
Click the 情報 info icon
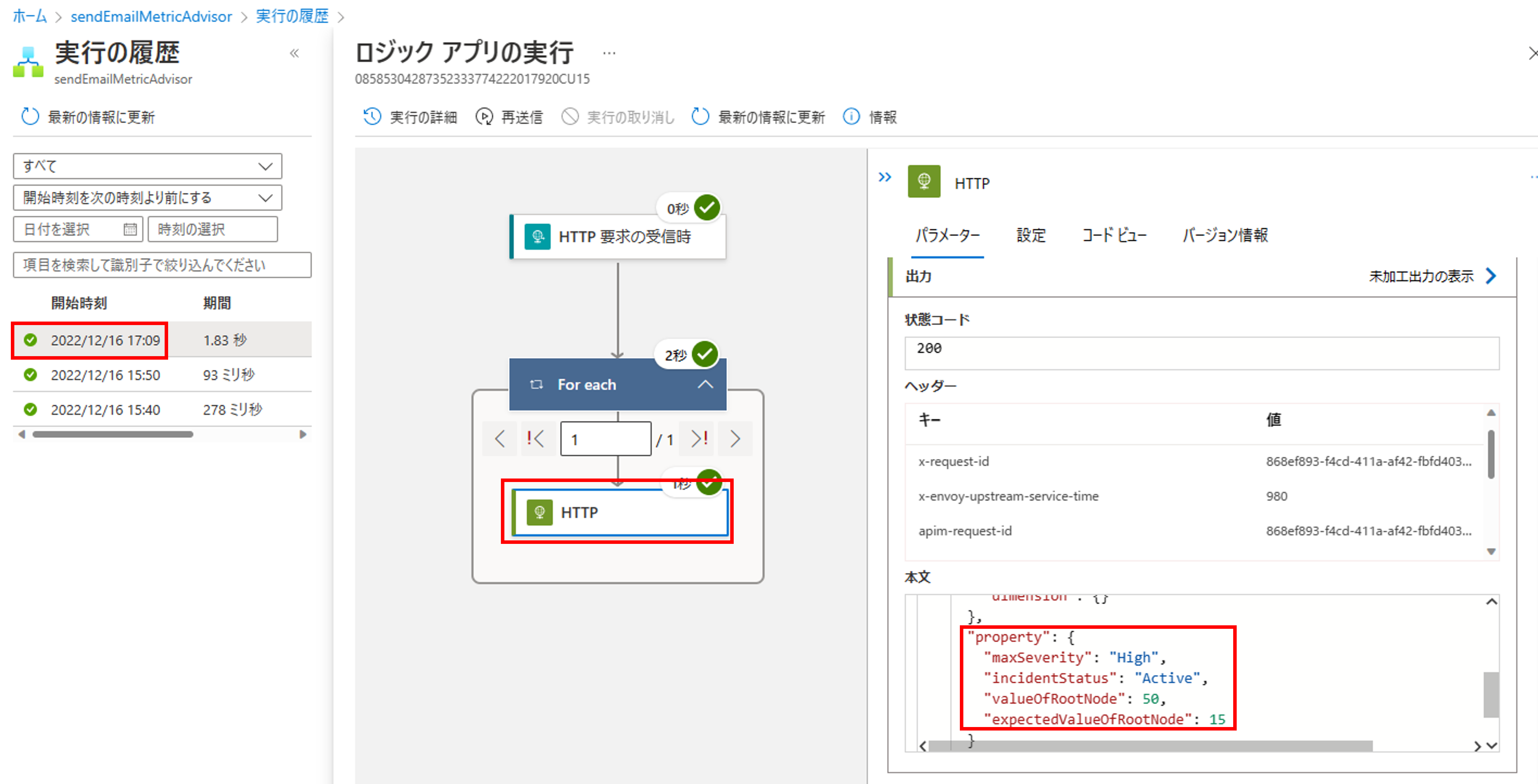click(x=851, y=116)
